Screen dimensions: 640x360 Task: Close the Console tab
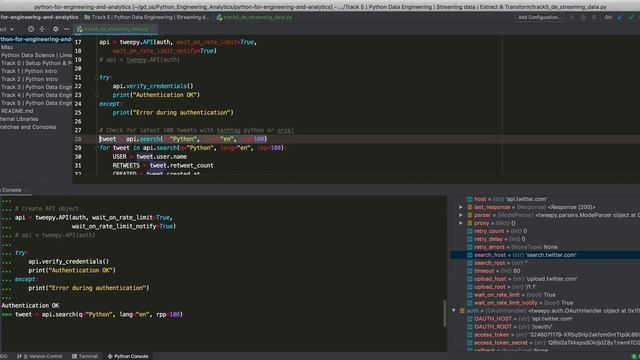point(26,190)
